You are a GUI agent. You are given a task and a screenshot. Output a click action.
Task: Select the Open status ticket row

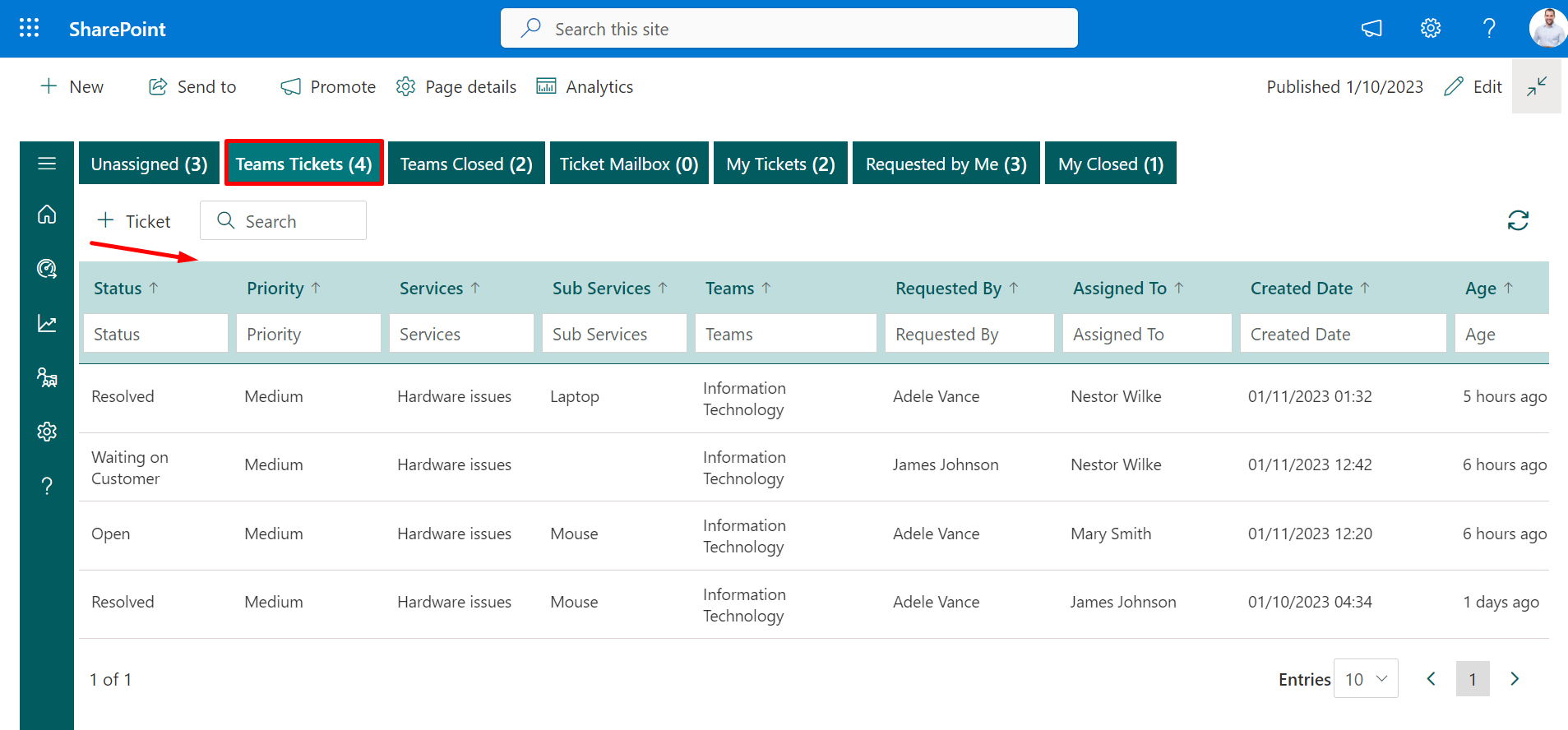tap(814, 535)
